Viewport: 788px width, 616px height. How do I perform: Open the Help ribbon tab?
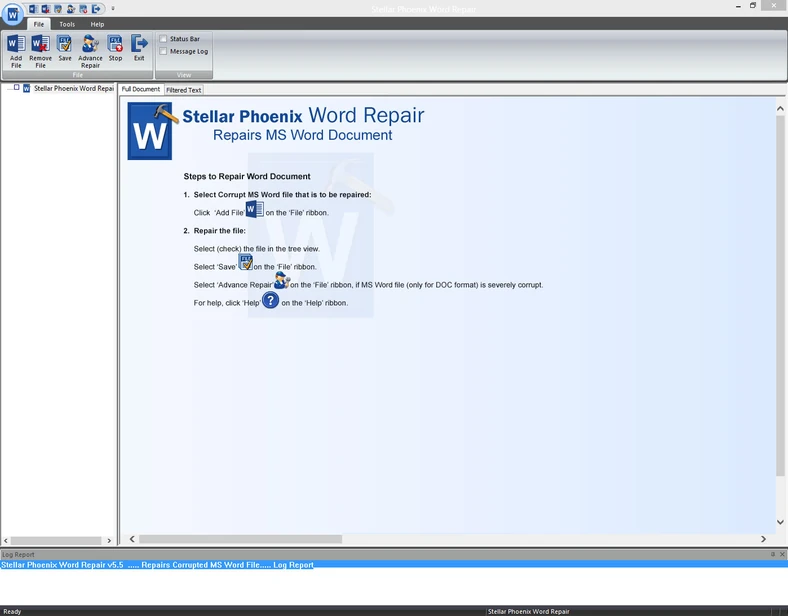point(97,24)
